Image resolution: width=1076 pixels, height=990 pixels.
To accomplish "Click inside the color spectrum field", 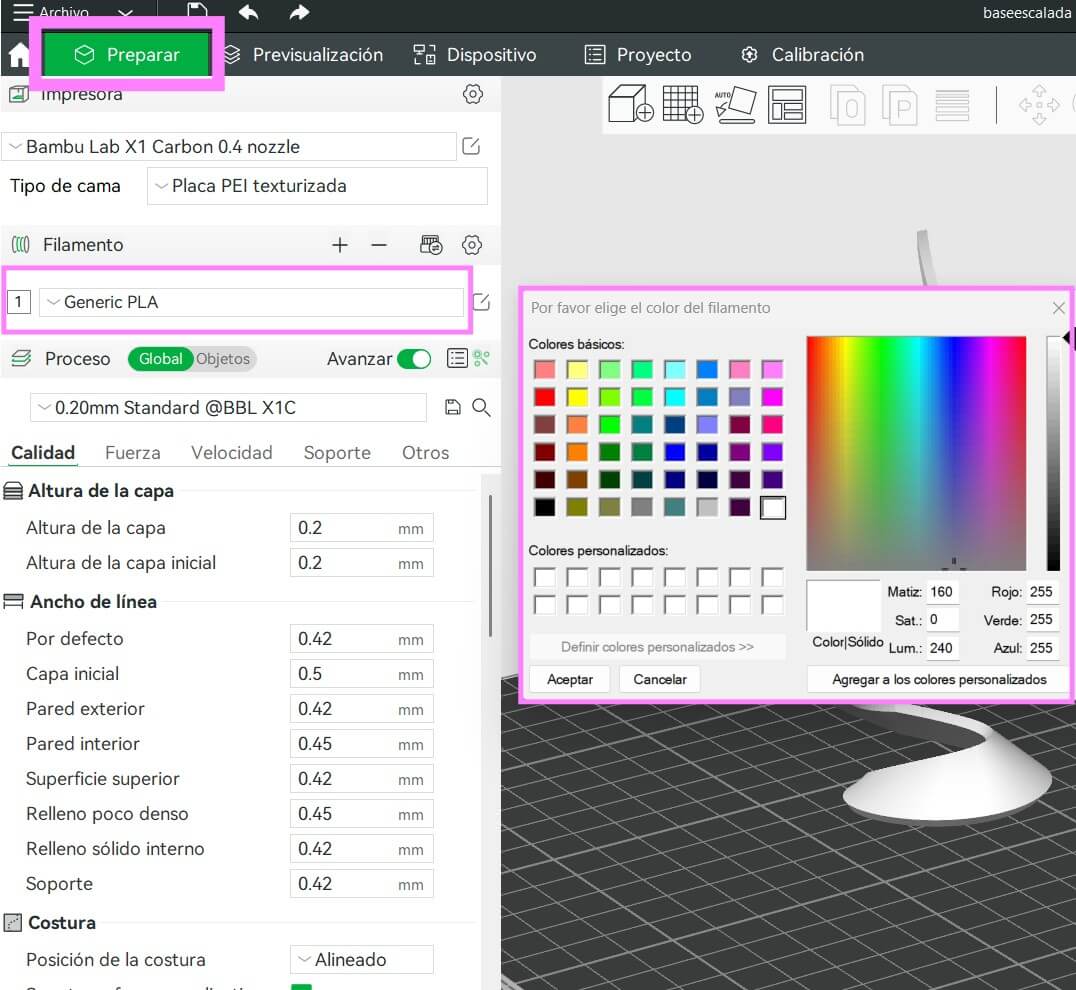I will (x=916, y=453).
